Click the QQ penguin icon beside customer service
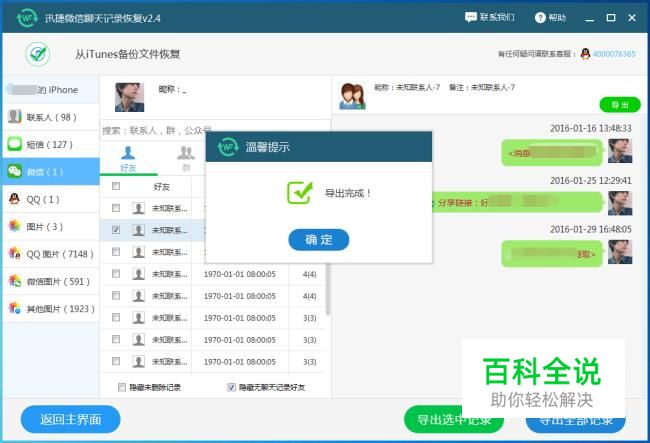The image size is (650, 443). [585, 54]
